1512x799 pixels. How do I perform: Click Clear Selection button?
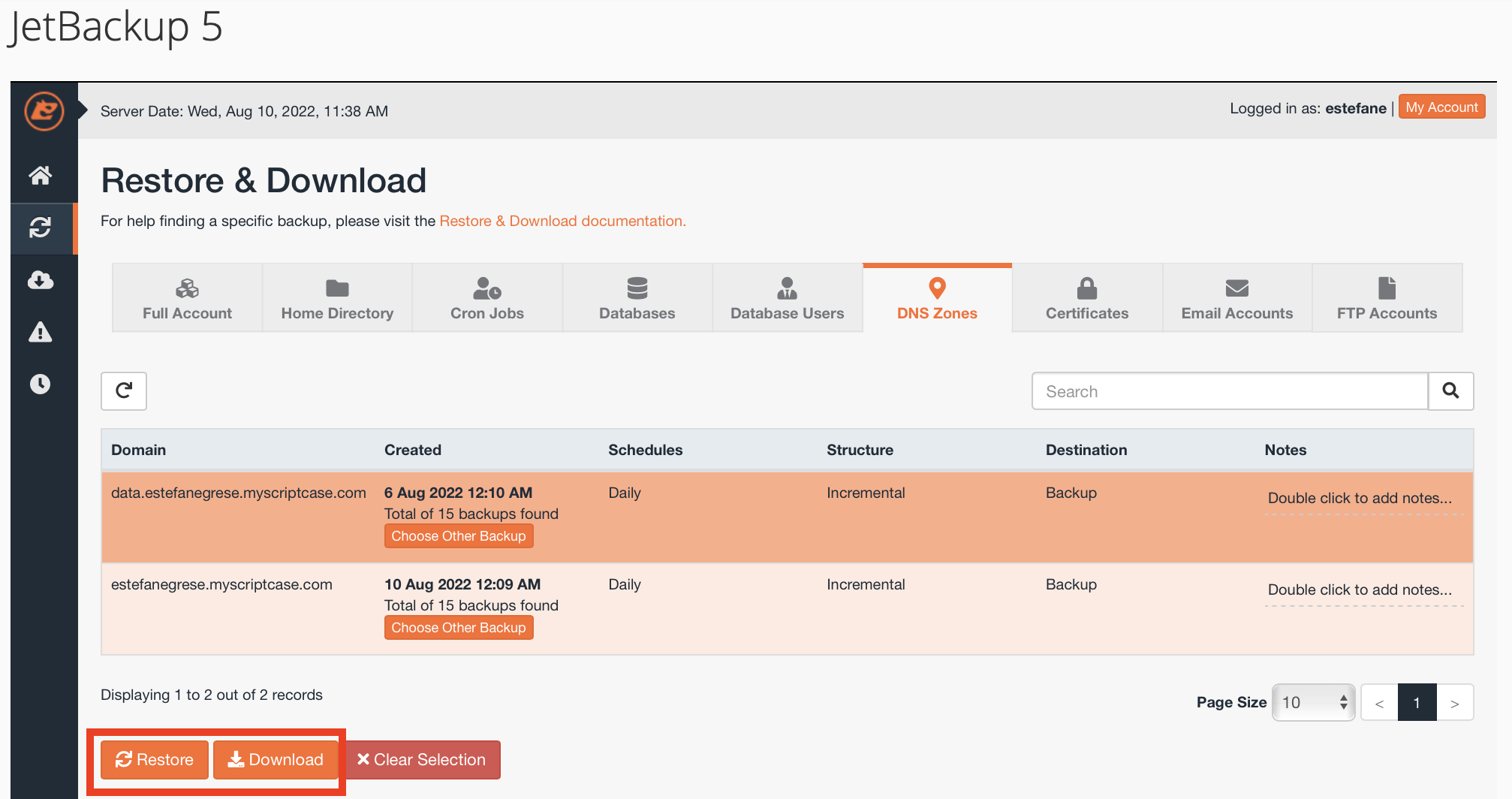pos(422,760)
